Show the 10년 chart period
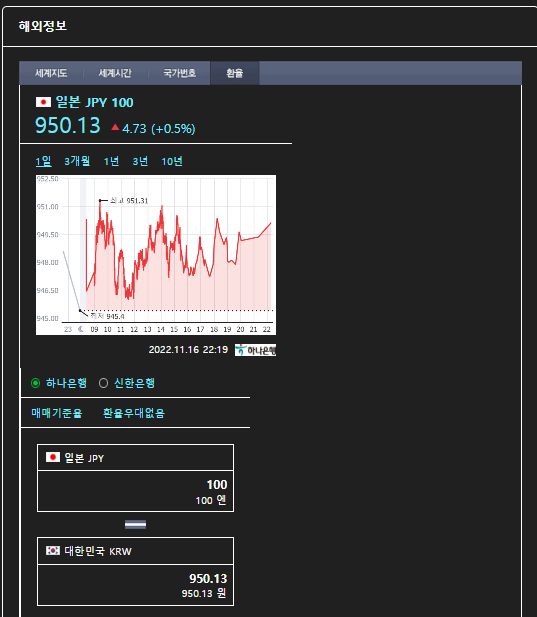Image resolution: width=537 pixels, height=617 pixels. 172,161
